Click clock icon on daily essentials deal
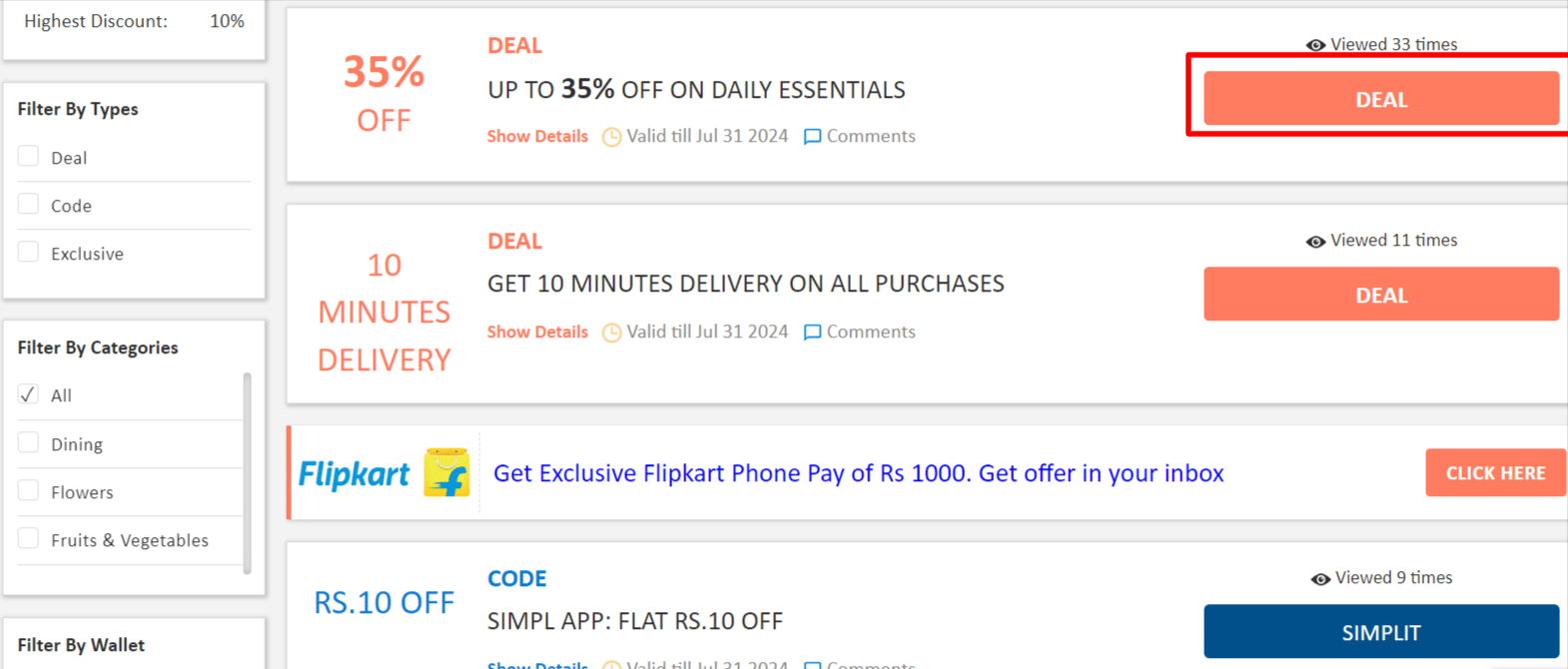 point(611,137)
